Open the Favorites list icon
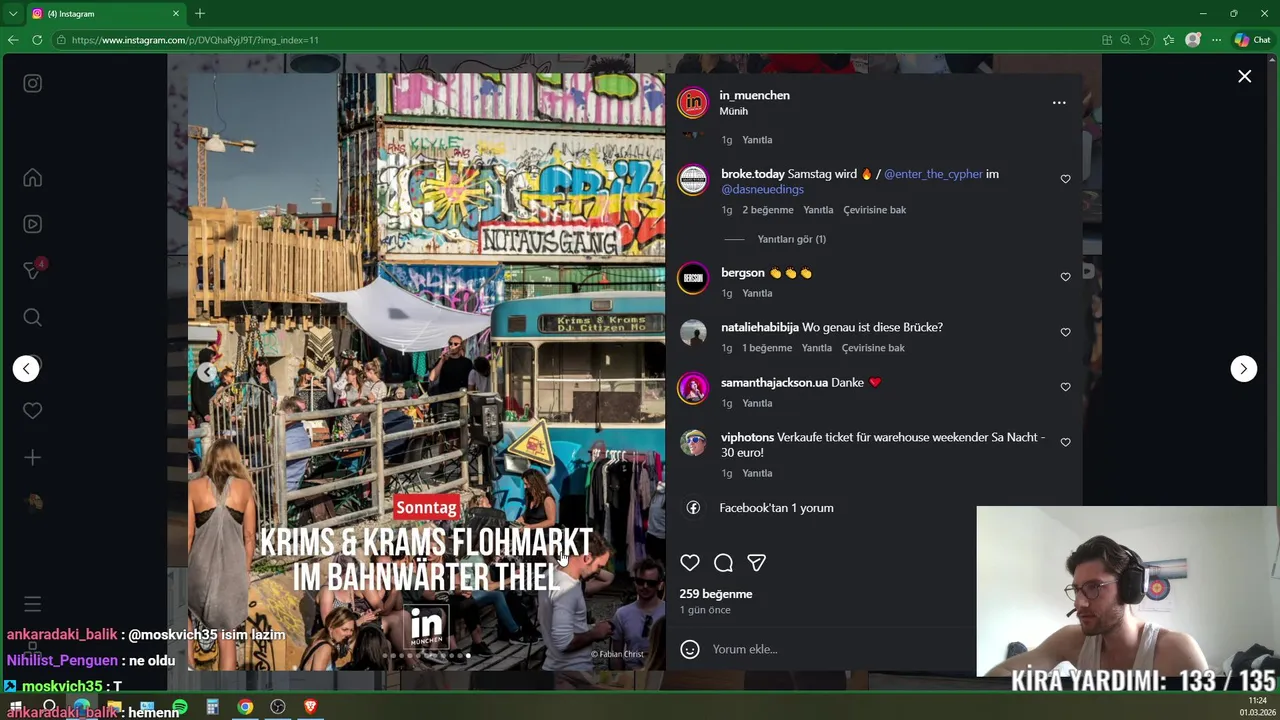This screenshot has width=1280, height=720. tap(1168, 40)
